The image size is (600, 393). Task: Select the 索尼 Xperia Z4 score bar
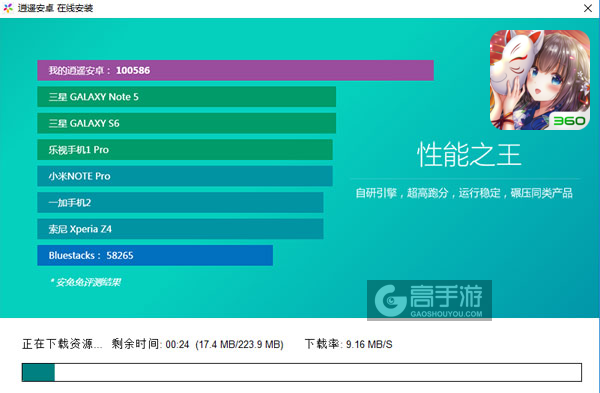pos(180,229)
